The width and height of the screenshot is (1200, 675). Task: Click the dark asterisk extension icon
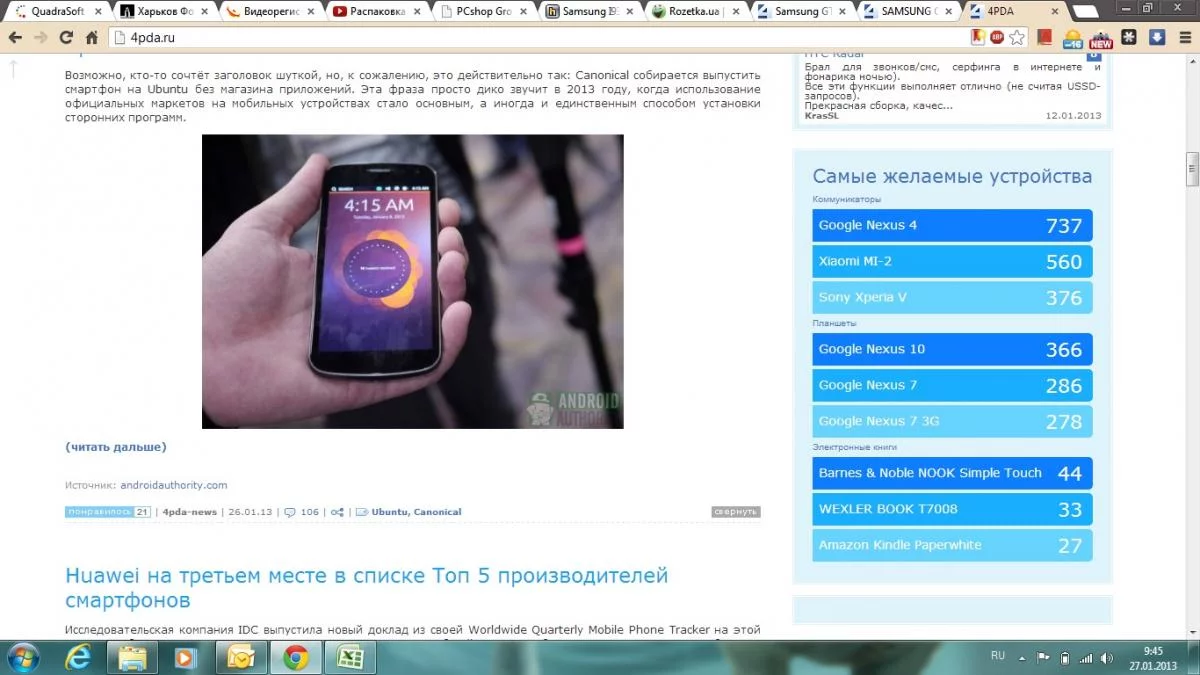pos(1129,37)
